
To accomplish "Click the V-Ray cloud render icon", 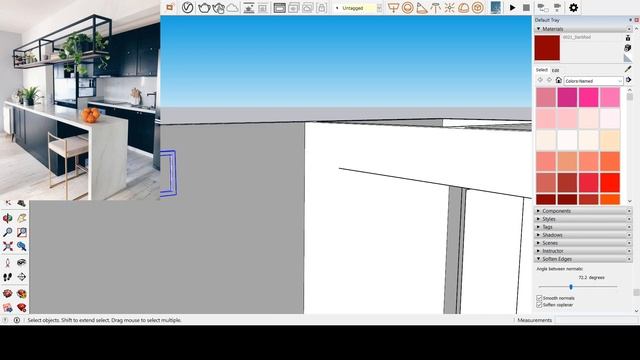I will (x=232, y=8).
